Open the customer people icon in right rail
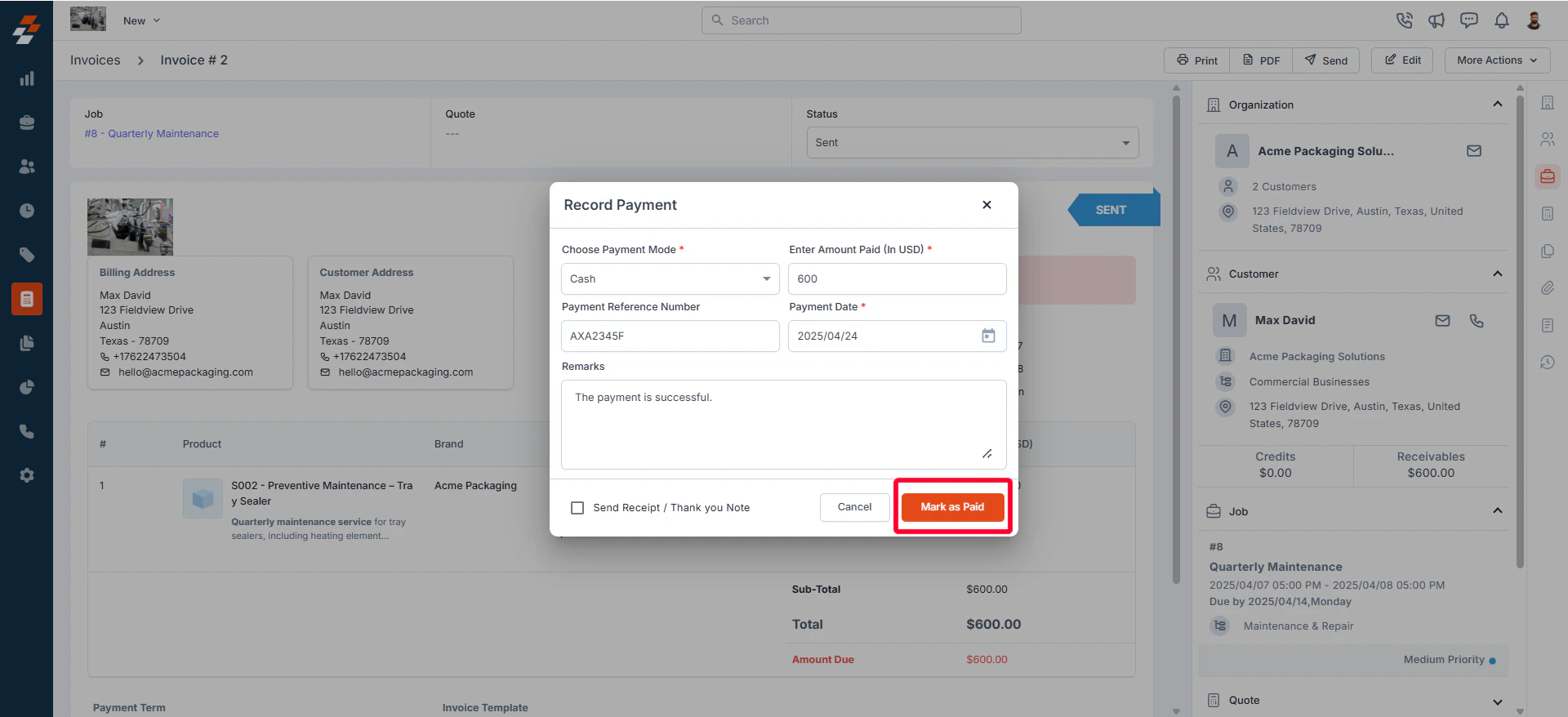Screen dimensions: 1568x717 [1548, 140]
